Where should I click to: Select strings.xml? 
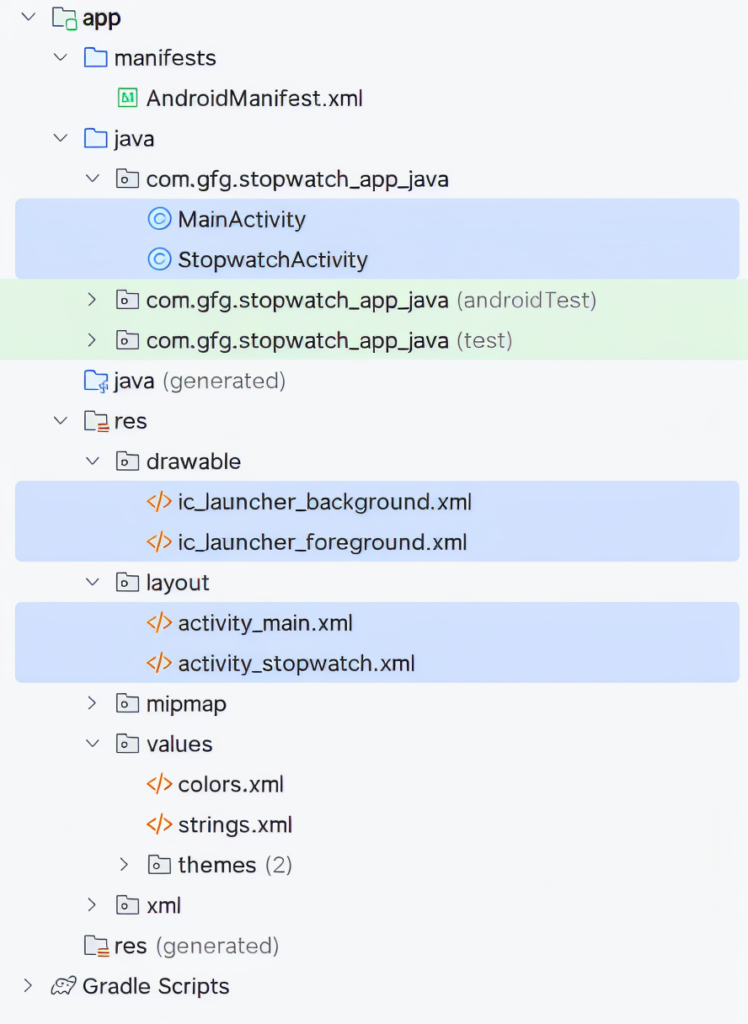point(235,825)
